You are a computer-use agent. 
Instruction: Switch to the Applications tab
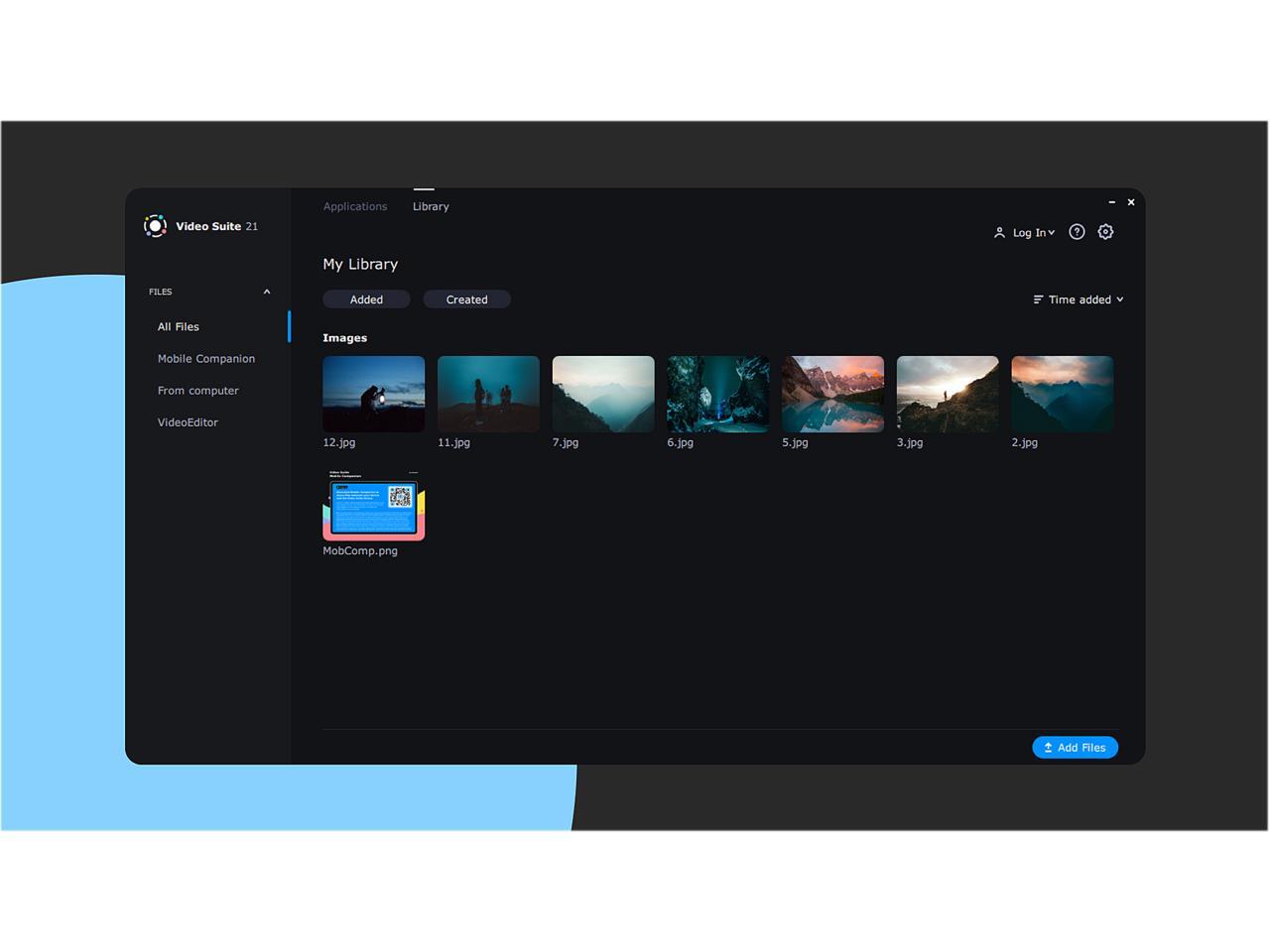(x=355, y=206)
